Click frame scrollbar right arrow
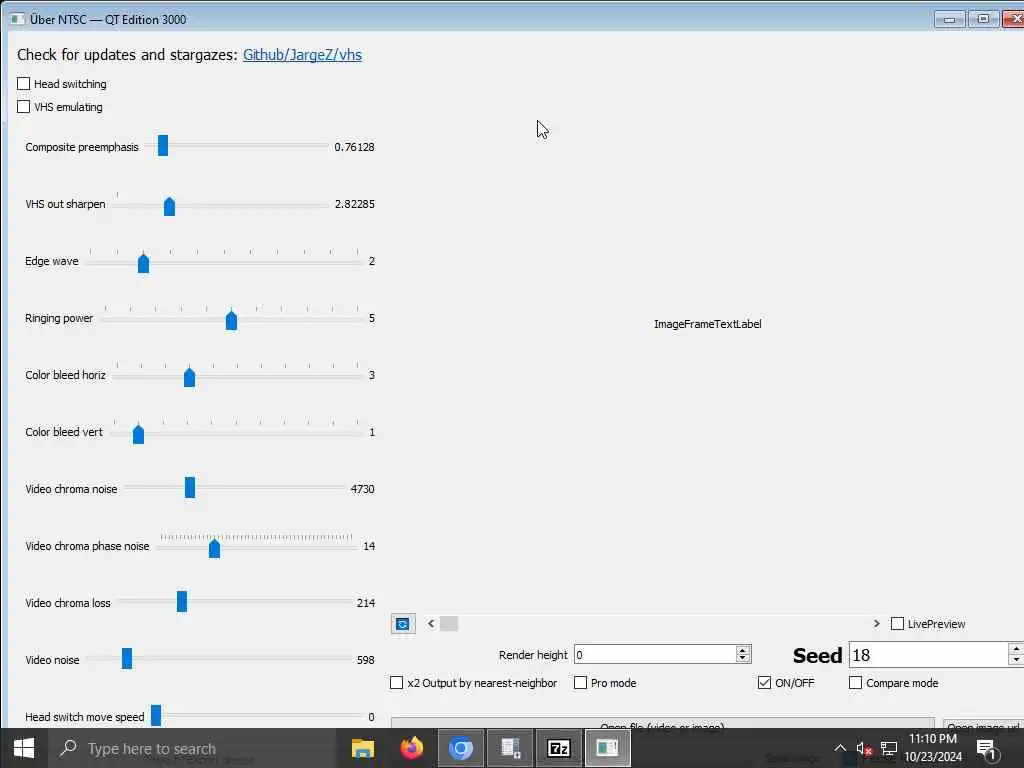This screenshot has width=1024, height=768. (x=876, y=624)
